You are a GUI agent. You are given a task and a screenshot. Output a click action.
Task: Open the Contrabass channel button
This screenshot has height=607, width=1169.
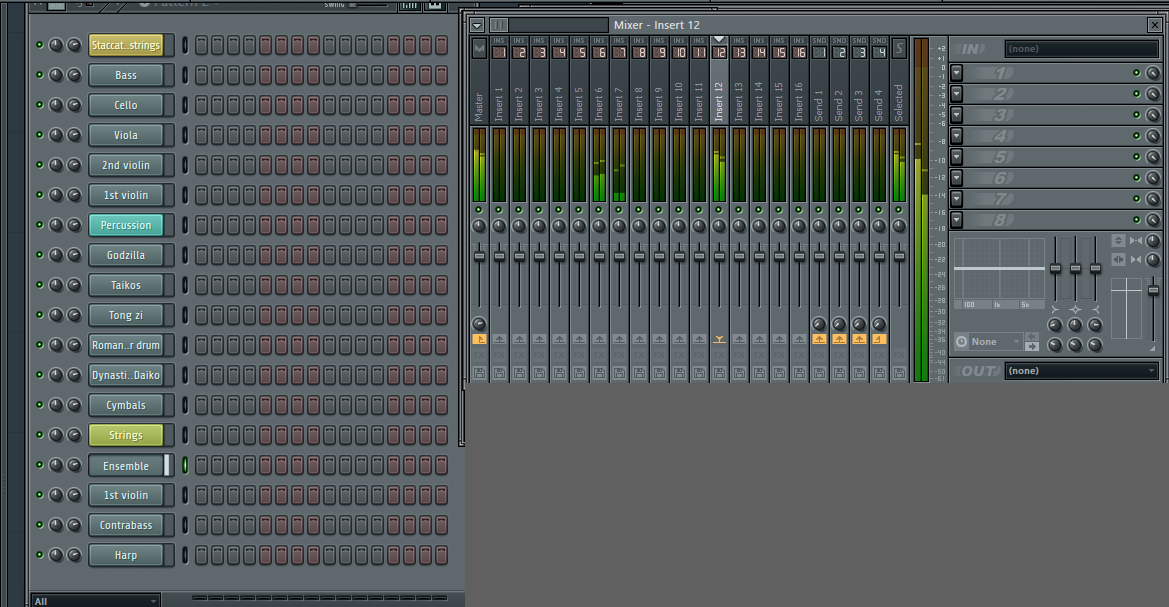[x=126, y=525]
